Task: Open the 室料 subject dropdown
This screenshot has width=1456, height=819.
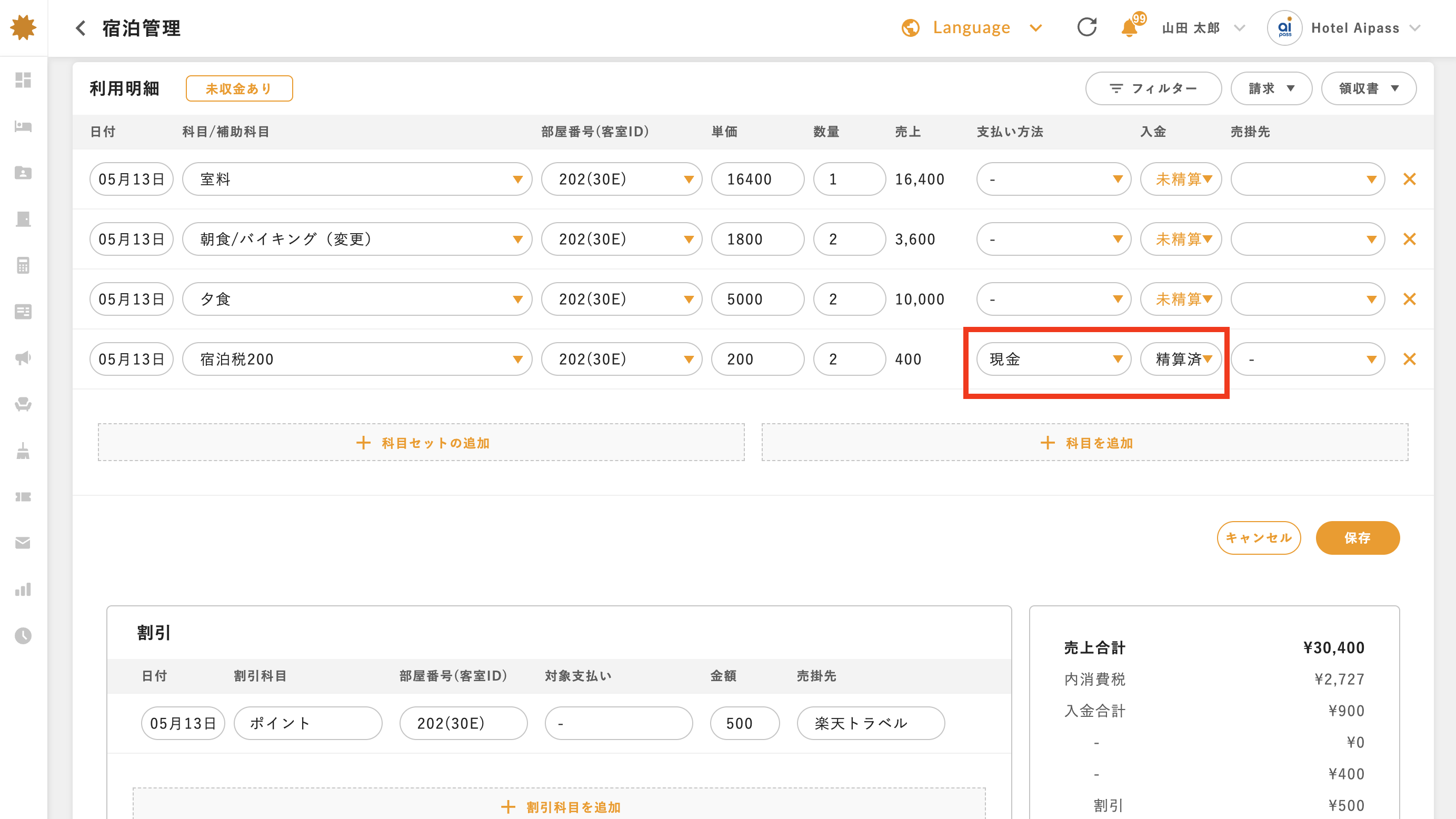Action: pos(357,179)
